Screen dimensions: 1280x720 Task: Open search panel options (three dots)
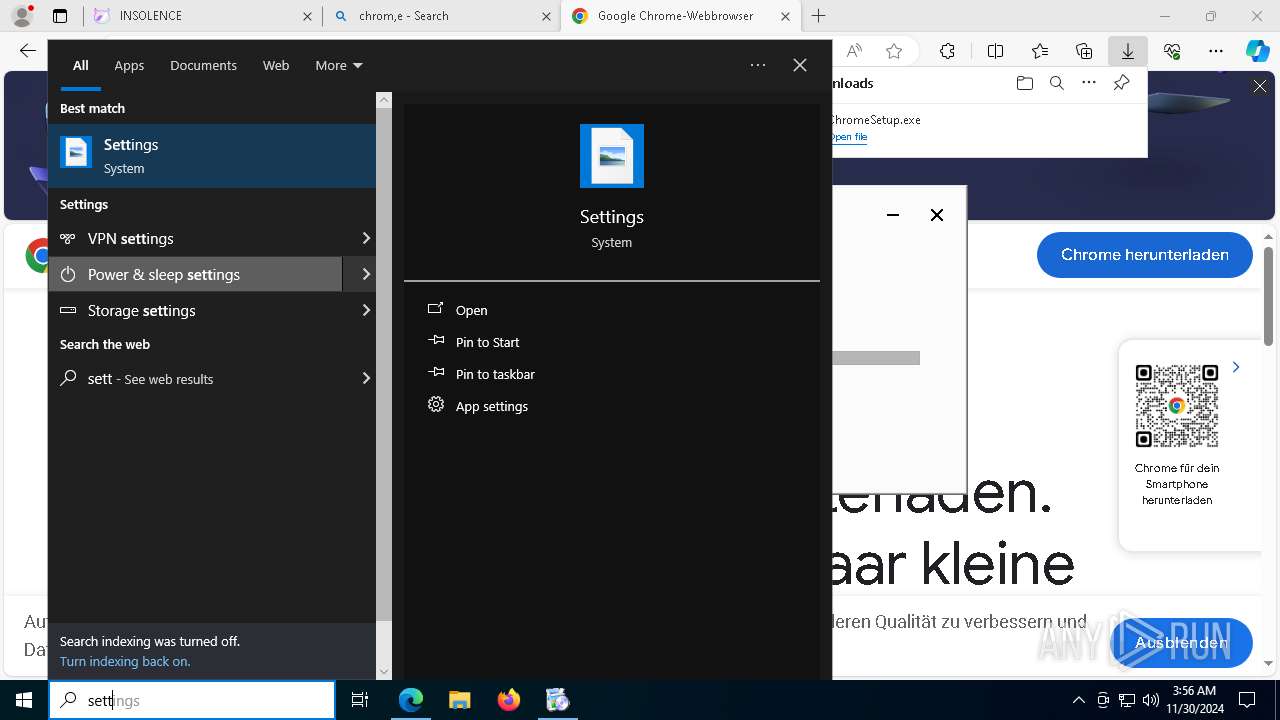coord(758,65)
